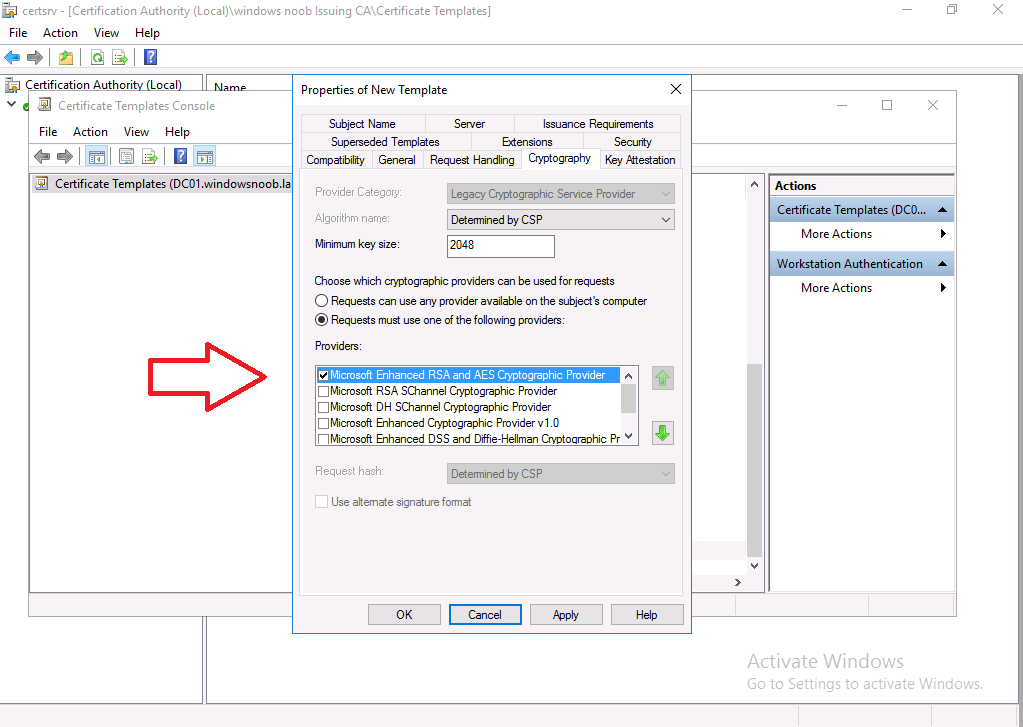The width and height of the screenshot is (1023, 727).
Task: Click the certsrv title bar application icon
Action: pyautogui.click(x=9, y=10)
